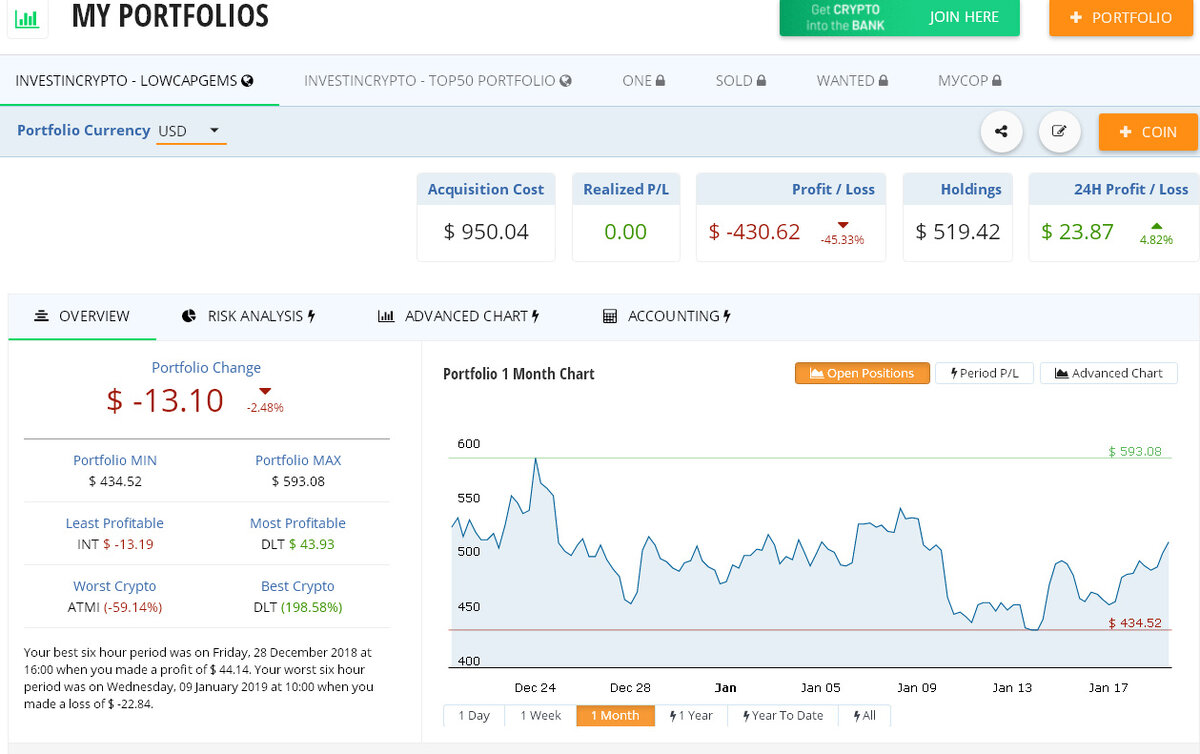
Task: Click the lock icon next to ONE
Action: coord(660,81)
